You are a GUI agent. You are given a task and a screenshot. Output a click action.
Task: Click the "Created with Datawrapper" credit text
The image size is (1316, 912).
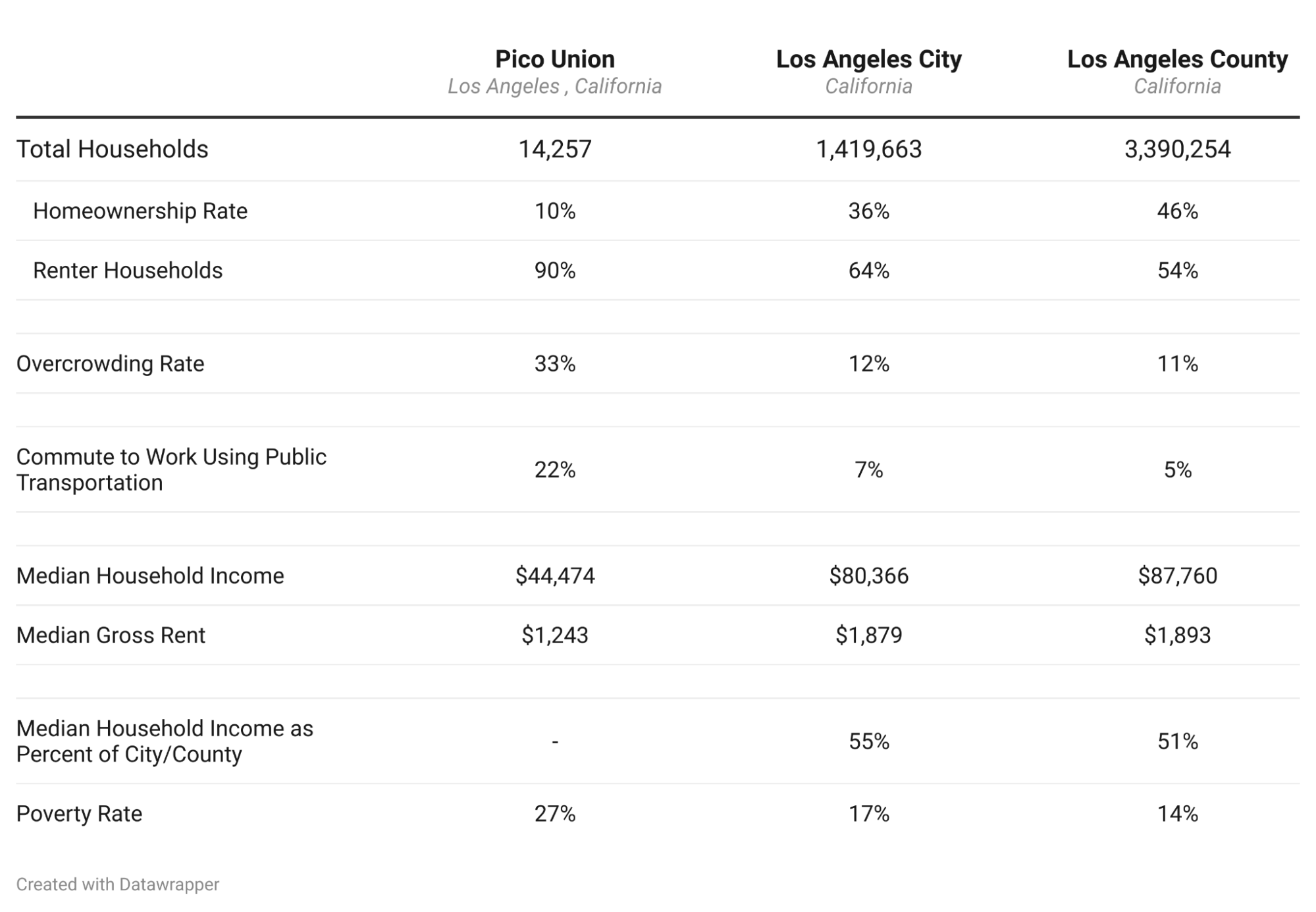coord(118,884)
